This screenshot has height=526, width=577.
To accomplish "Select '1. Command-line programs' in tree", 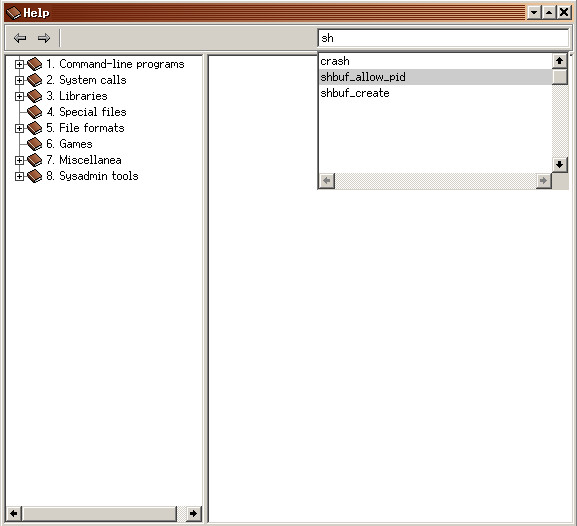I will [x=115, y=64].
